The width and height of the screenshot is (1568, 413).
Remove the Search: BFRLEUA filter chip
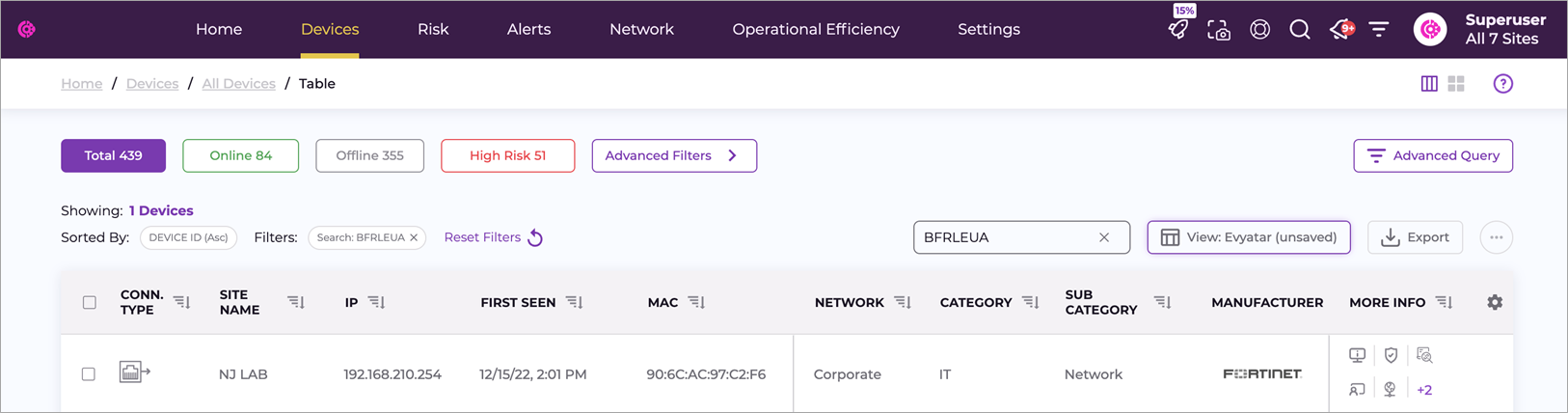point(414,237)
